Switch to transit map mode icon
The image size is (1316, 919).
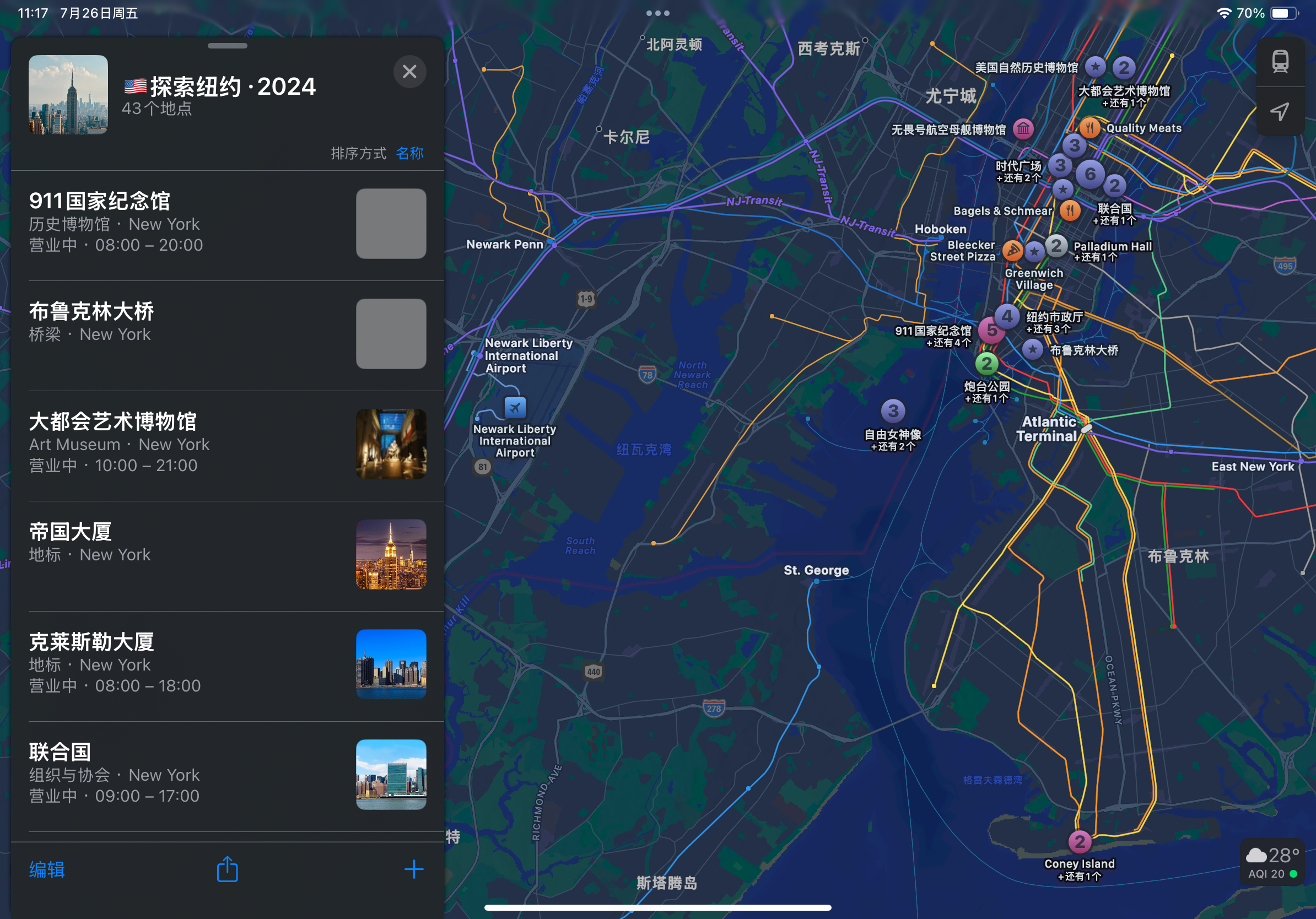click(1280, 62)
